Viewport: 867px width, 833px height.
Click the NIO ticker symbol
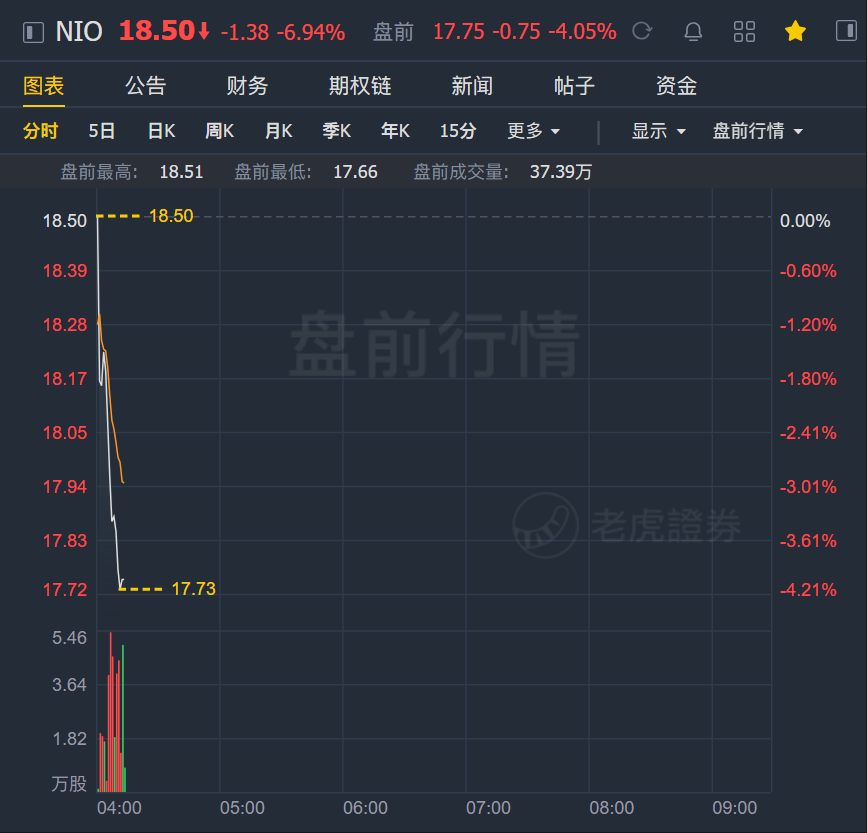point(79,32)
